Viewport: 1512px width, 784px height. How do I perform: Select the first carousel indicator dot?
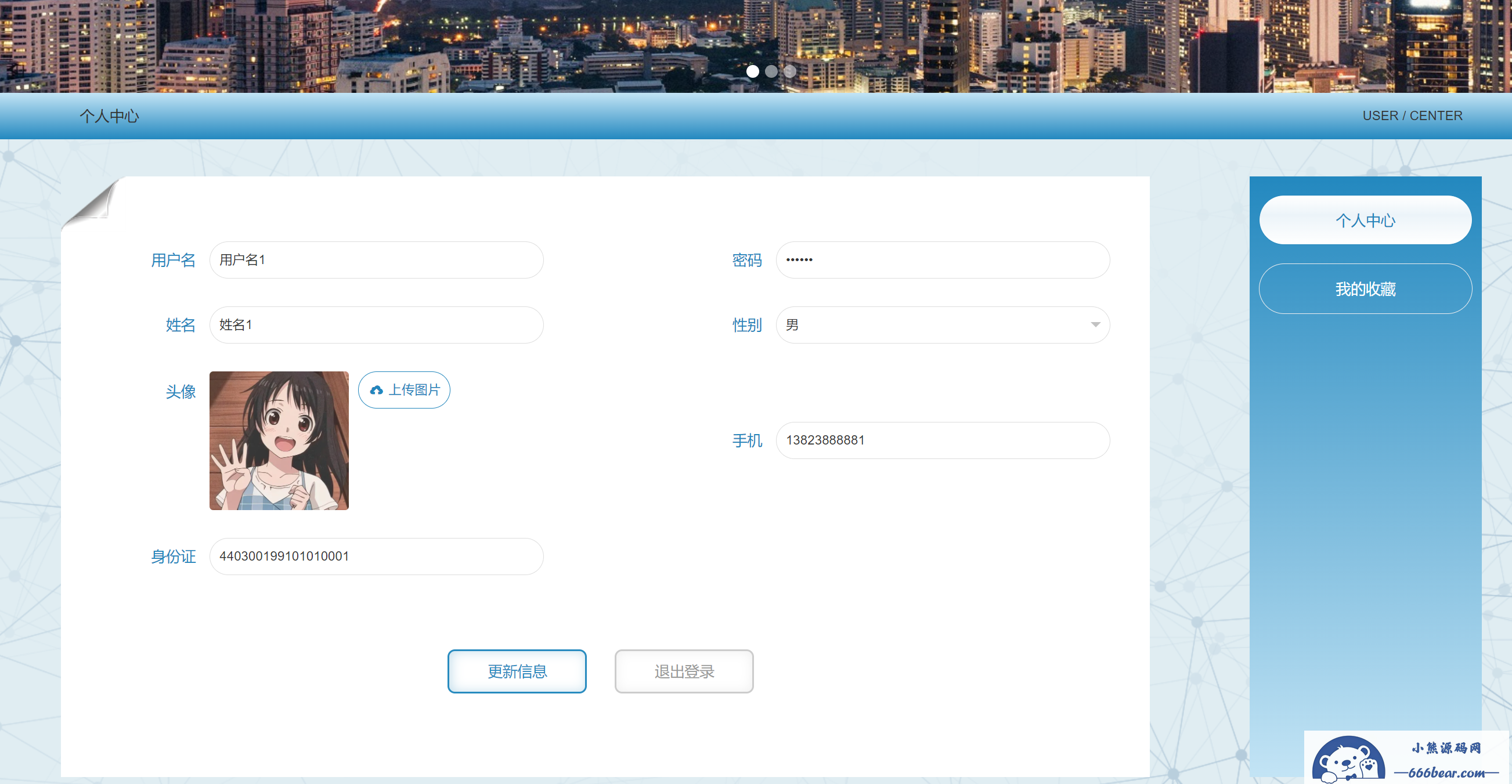[x=752, y=71]
